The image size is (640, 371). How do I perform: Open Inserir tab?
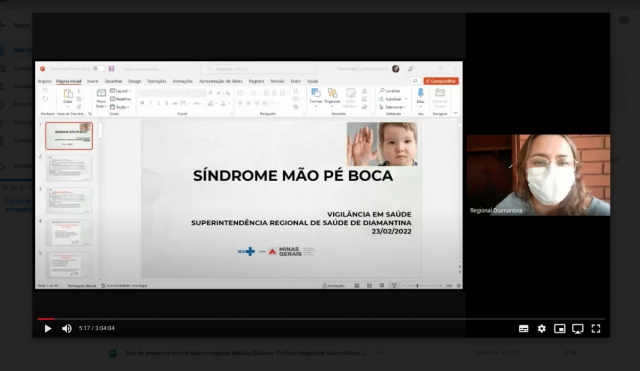pyautogui.click(x=93, y=81)
